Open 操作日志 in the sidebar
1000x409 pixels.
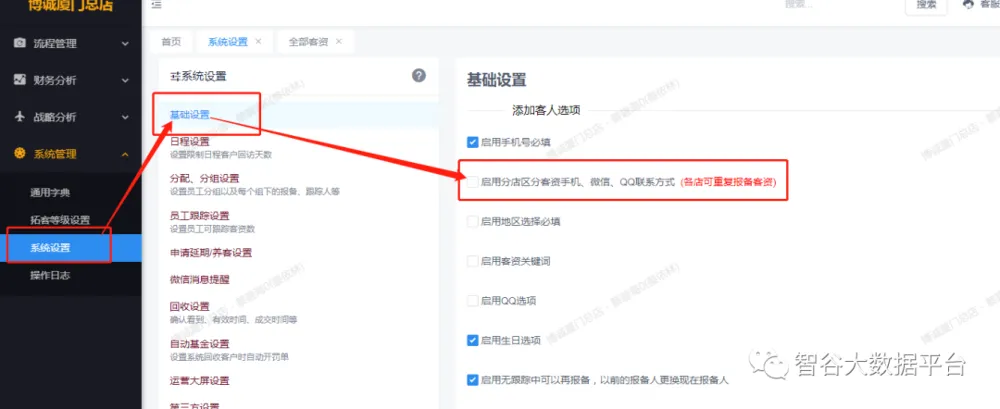coord(50,275)
